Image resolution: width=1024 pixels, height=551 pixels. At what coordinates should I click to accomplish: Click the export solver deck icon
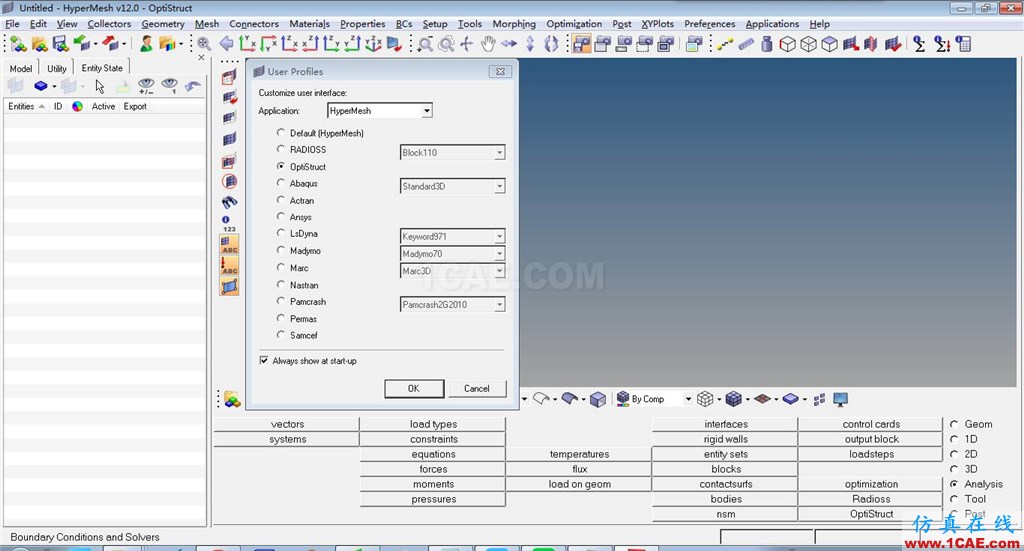pos(110,44)
